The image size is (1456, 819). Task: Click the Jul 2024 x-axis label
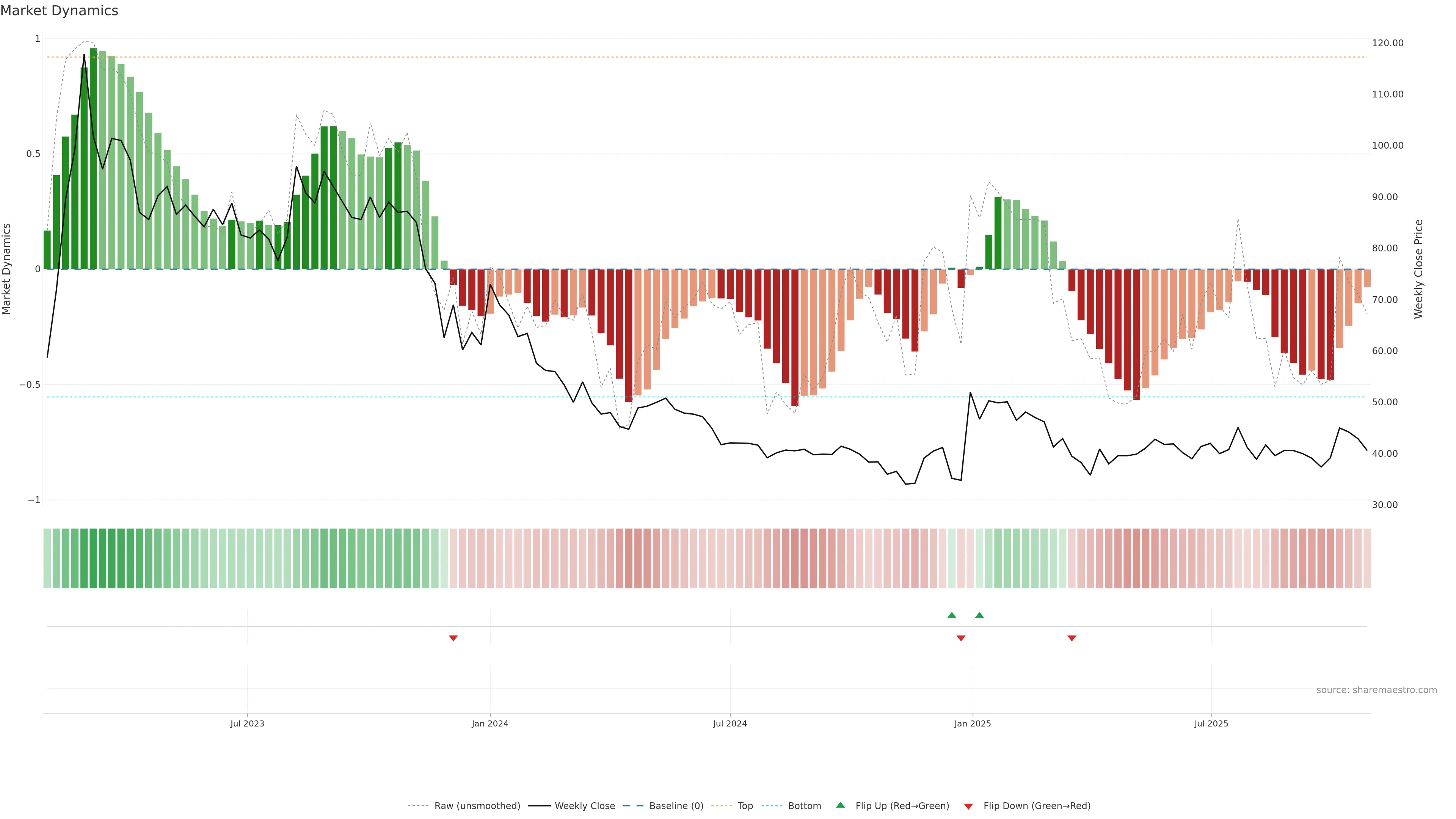(x=730, y=723)
